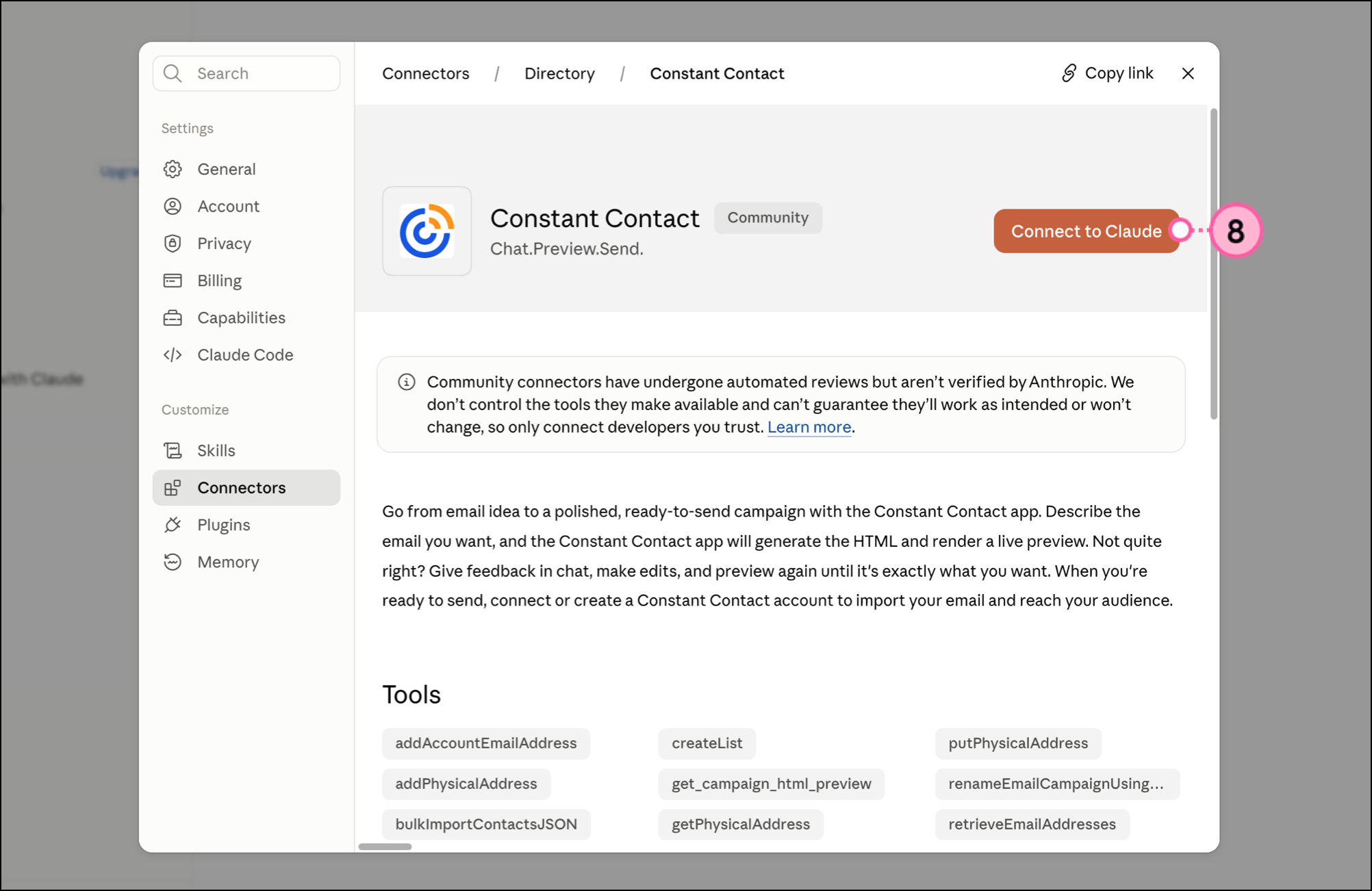The width and height of the screenshot is (1372, 891).
Task: Click the Account person icon
Action: 173,206
